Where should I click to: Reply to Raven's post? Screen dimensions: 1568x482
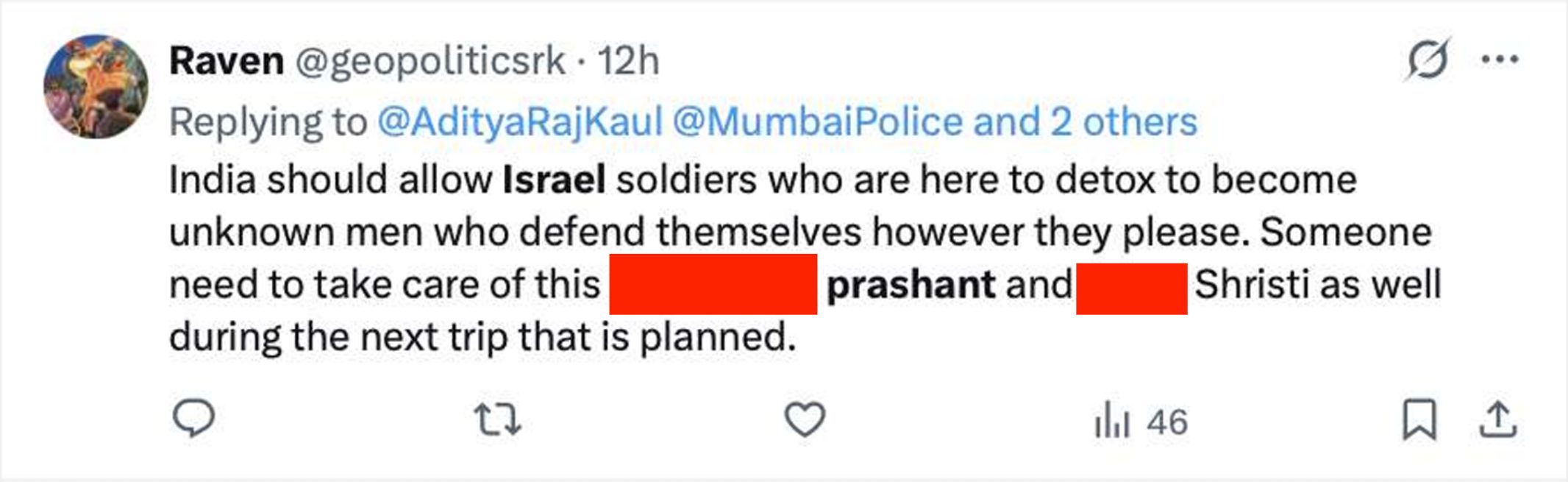pos(193,419)
